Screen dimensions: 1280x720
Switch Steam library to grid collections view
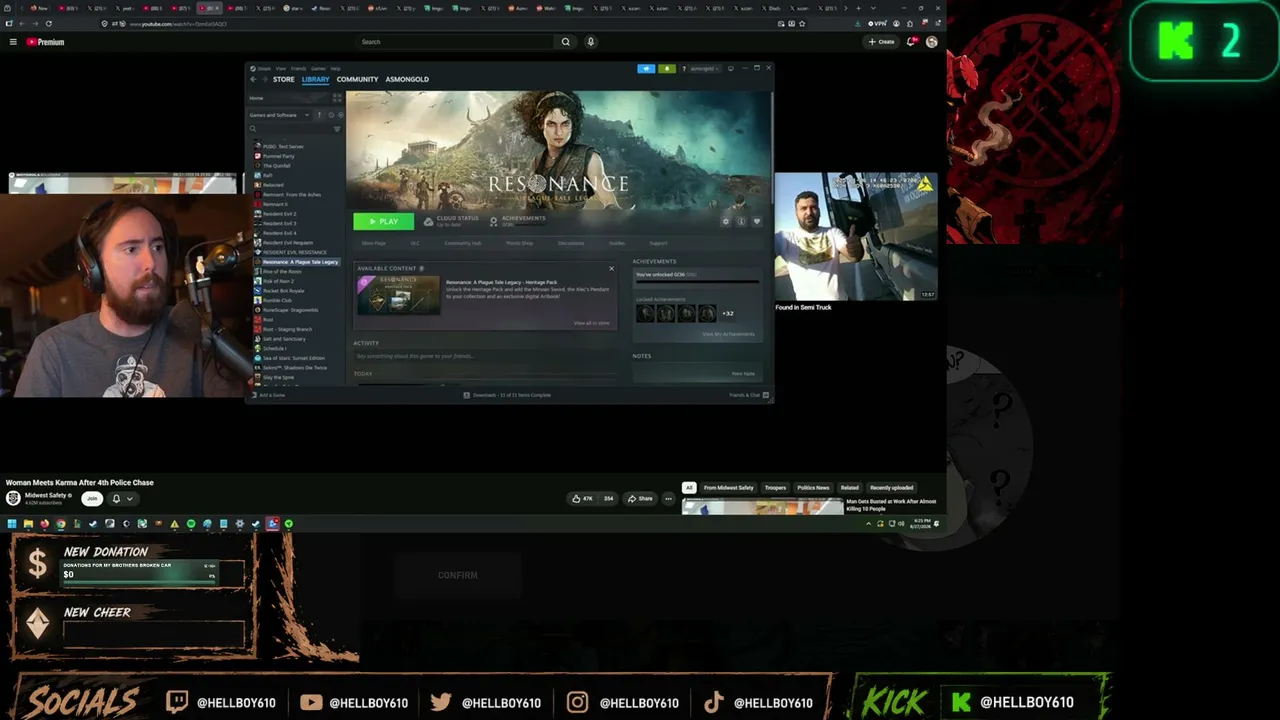337,98
